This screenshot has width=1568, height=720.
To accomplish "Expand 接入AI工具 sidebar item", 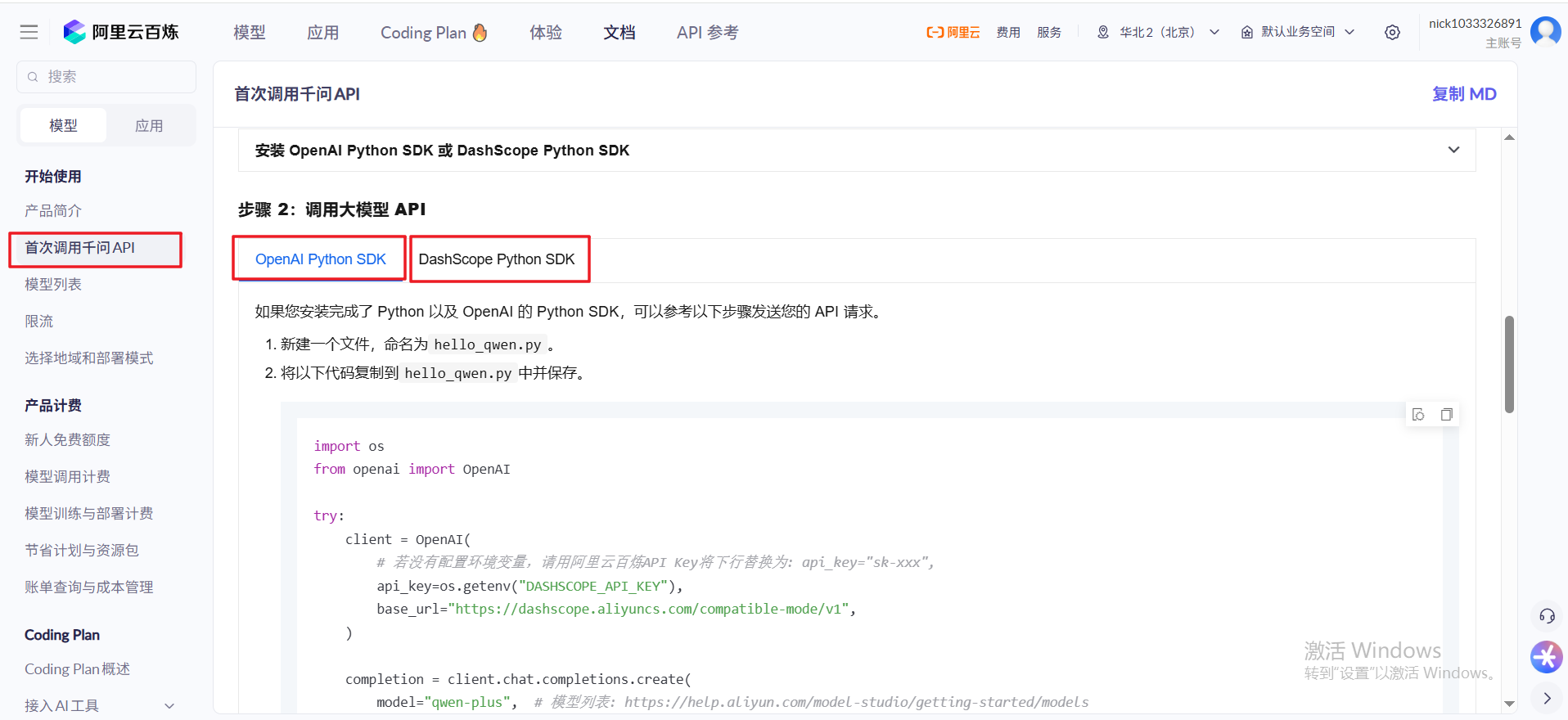I will [99, 705].
